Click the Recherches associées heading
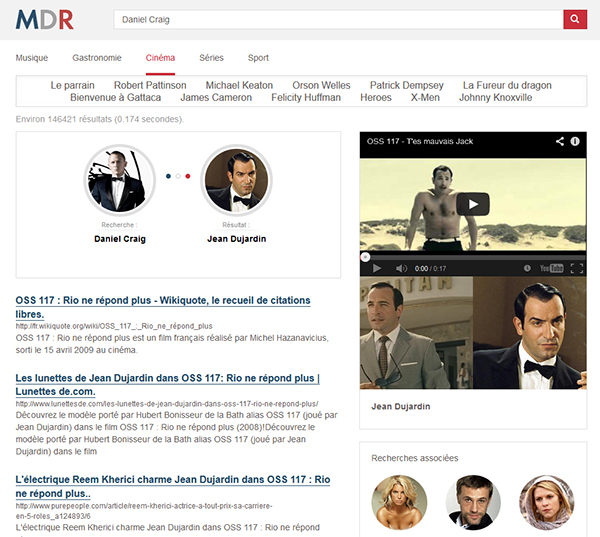Image resolution: width=600 pixels, height=537 pixels. tap(414, 458)
